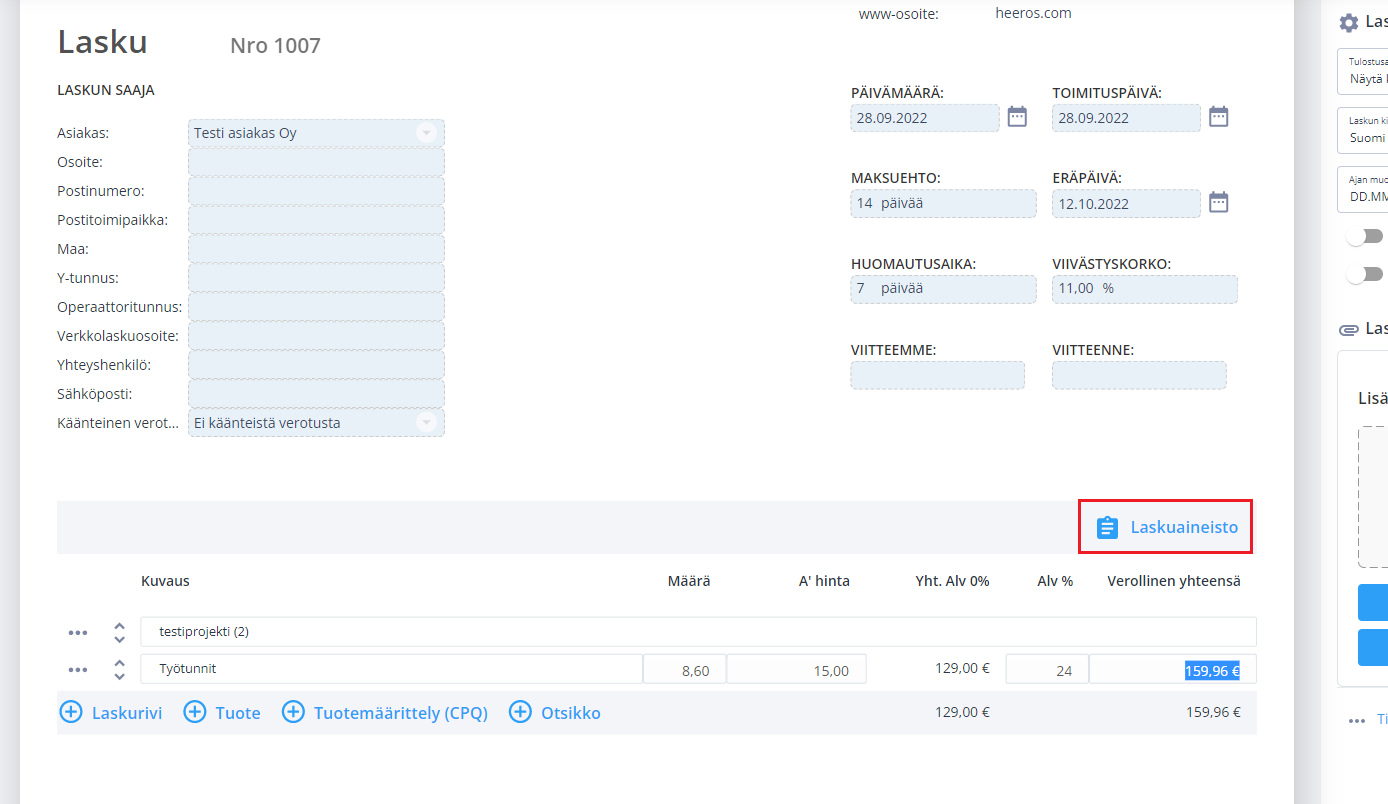Click the Työtunnit row's 129,00 € amount
This screenshot has width=1388, height=804.
click(962, 669)
